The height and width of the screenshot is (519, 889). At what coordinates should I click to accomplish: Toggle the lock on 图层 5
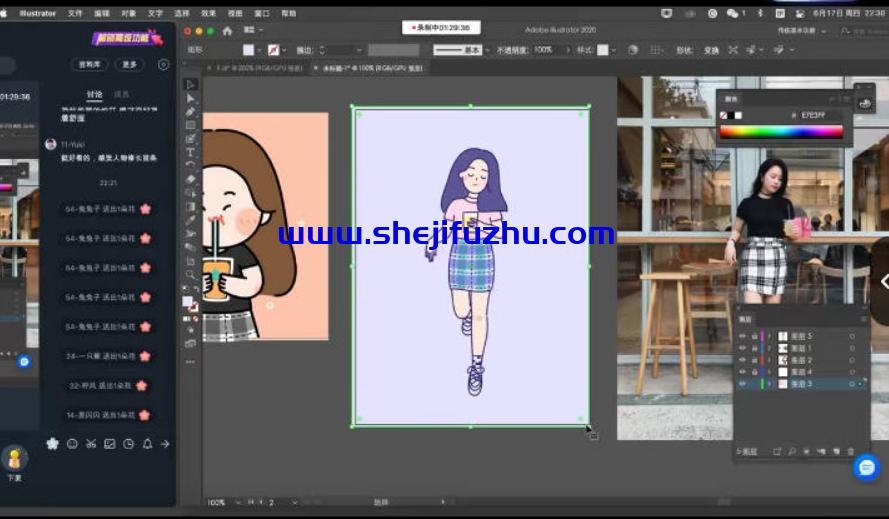tap(755, 336)
